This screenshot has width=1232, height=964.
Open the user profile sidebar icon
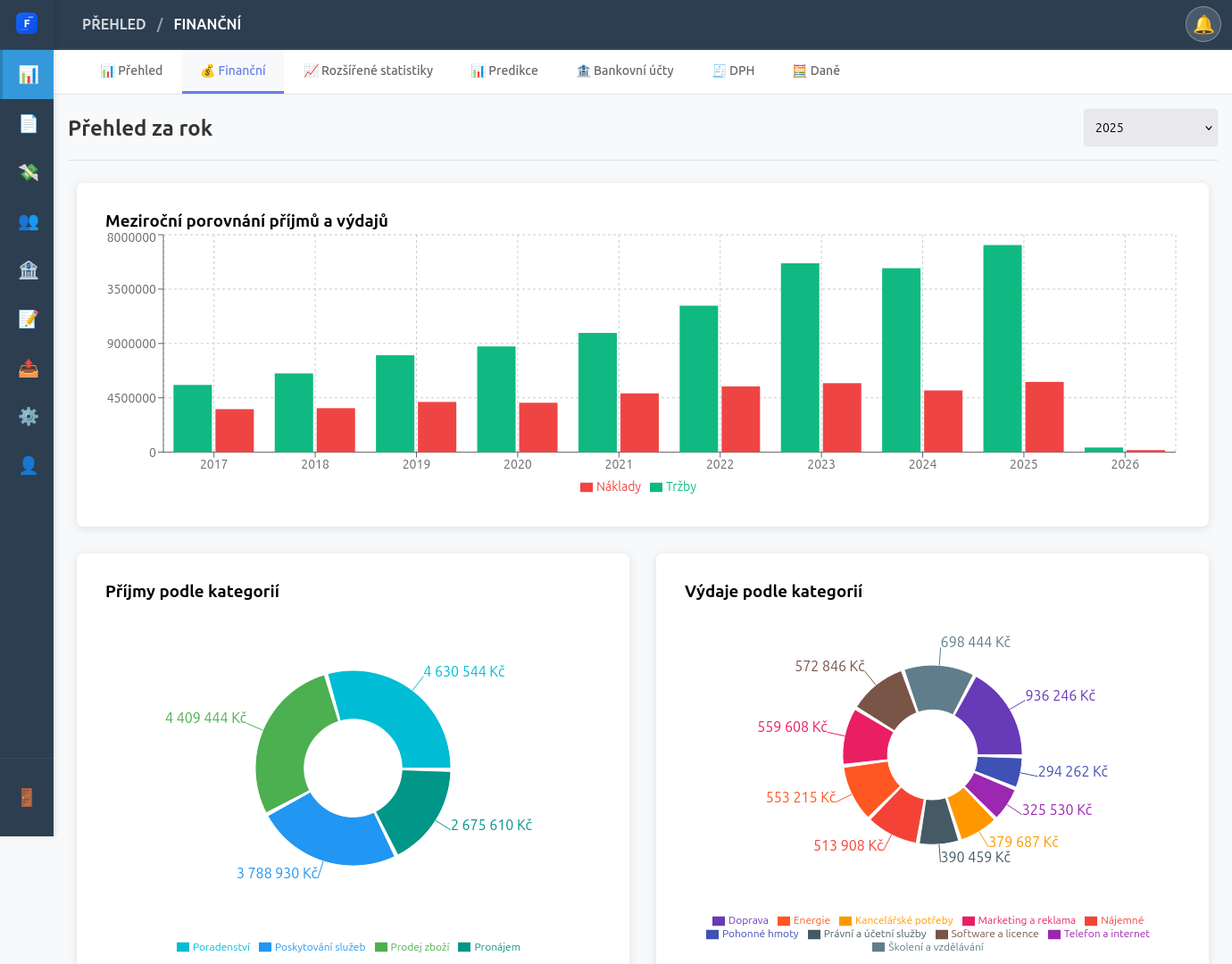[28, 465]
